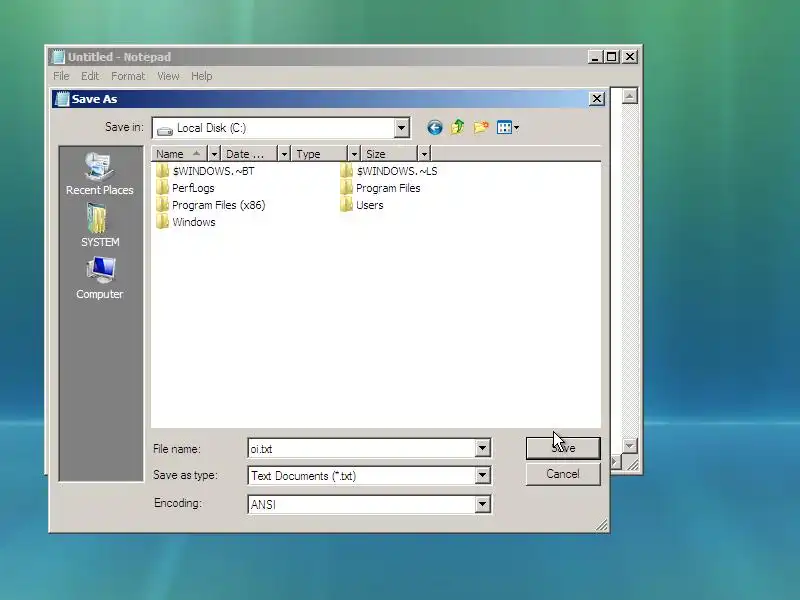Open Recent Places in the sidebar

click(x=99, y=173)
